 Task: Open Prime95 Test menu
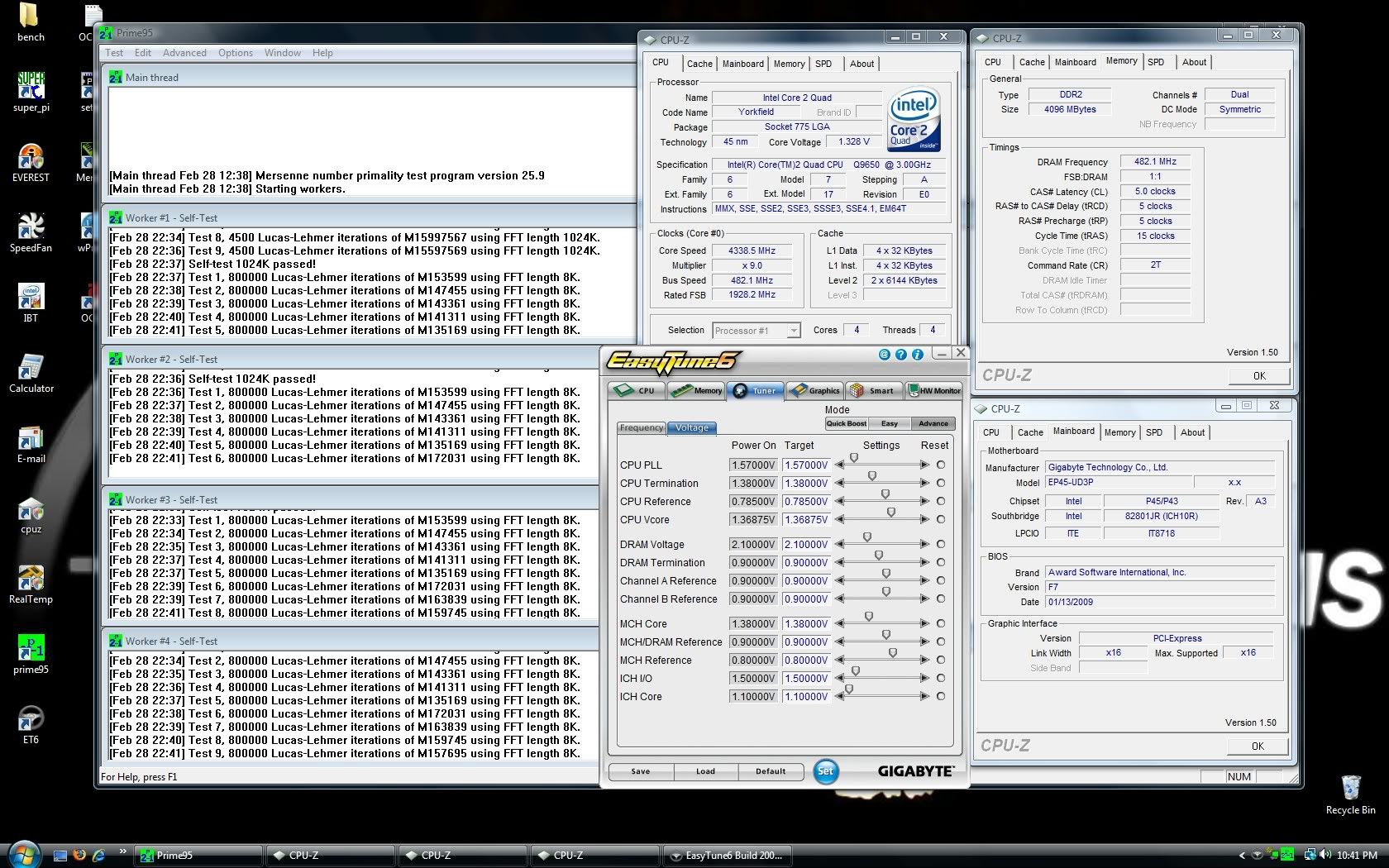(x=114, y=53)
